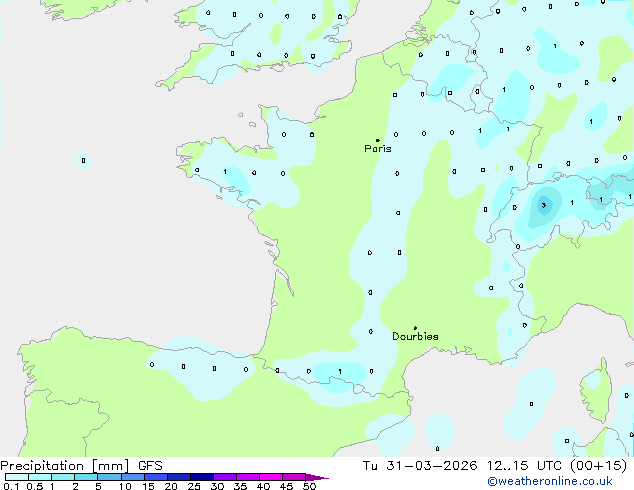Pick the 45–50 mm legend swatch
The width and height of the screenshot is (634, 490).
(x=294, y=477)
